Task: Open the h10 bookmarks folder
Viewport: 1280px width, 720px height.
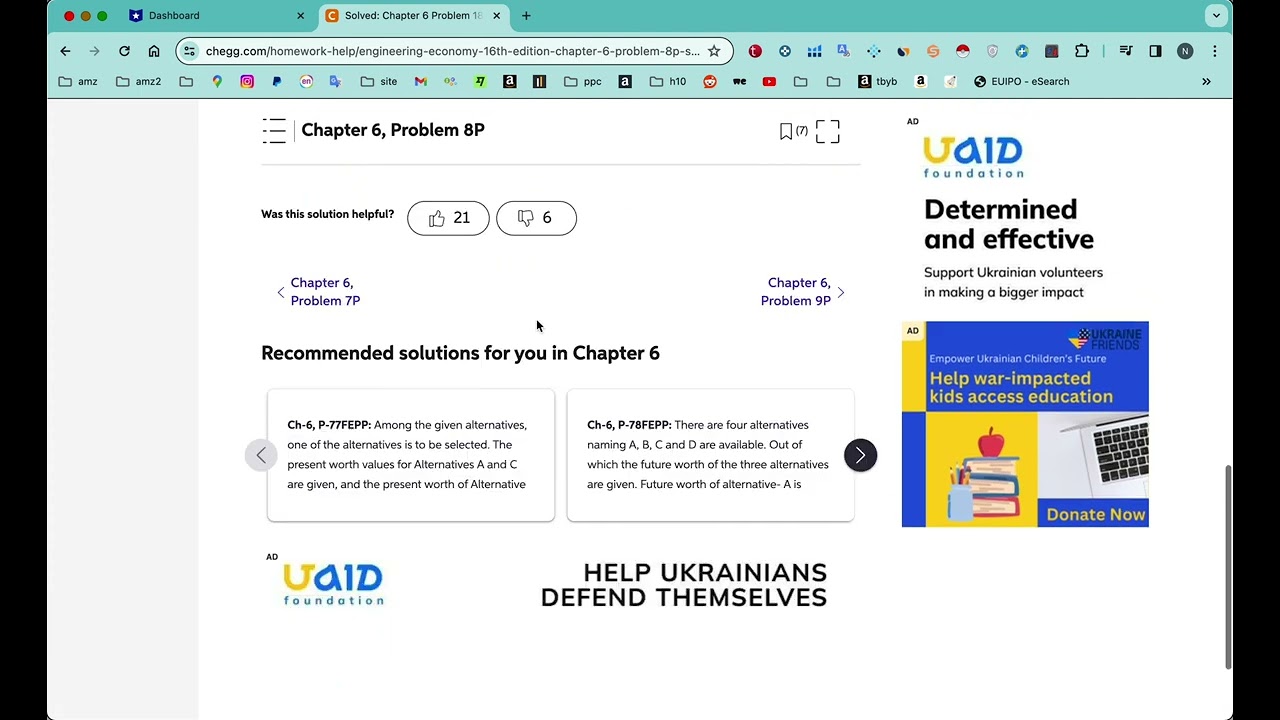Action: click(668, 82)
